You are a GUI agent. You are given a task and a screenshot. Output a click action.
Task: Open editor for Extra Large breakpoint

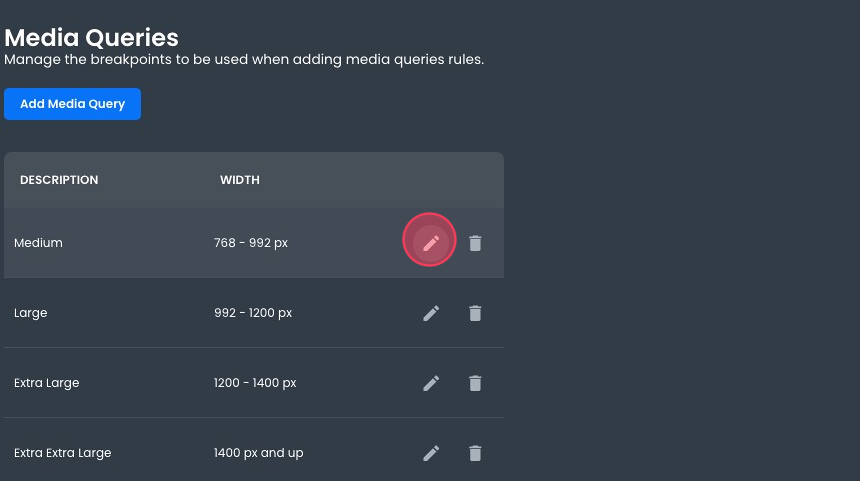[x=431, y=383]
